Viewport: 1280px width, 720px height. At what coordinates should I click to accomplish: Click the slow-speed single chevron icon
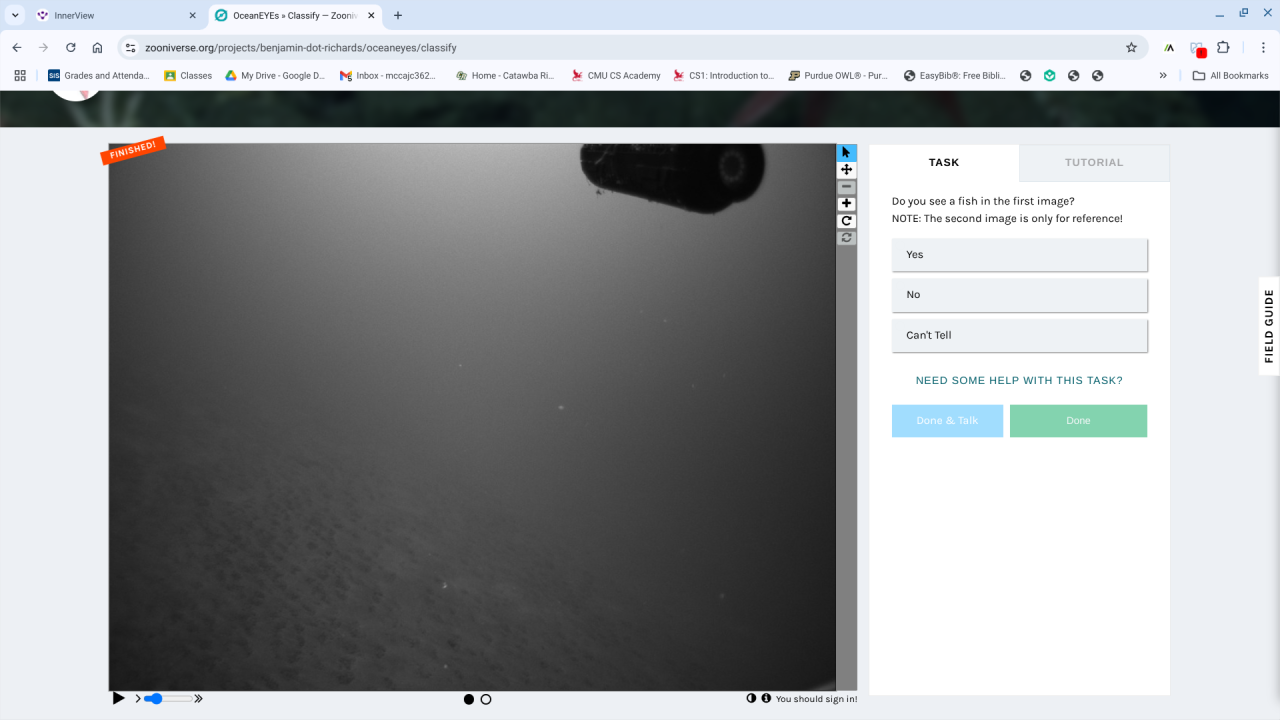point(138,699)
